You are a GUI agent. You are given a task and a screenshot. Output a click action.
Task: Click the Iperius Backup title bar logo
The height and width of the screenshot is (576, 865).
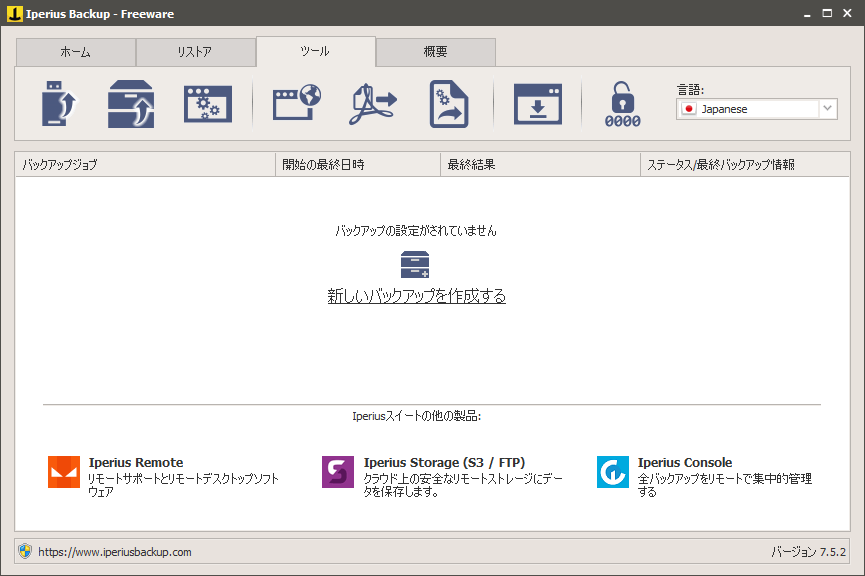coord(14,13)
